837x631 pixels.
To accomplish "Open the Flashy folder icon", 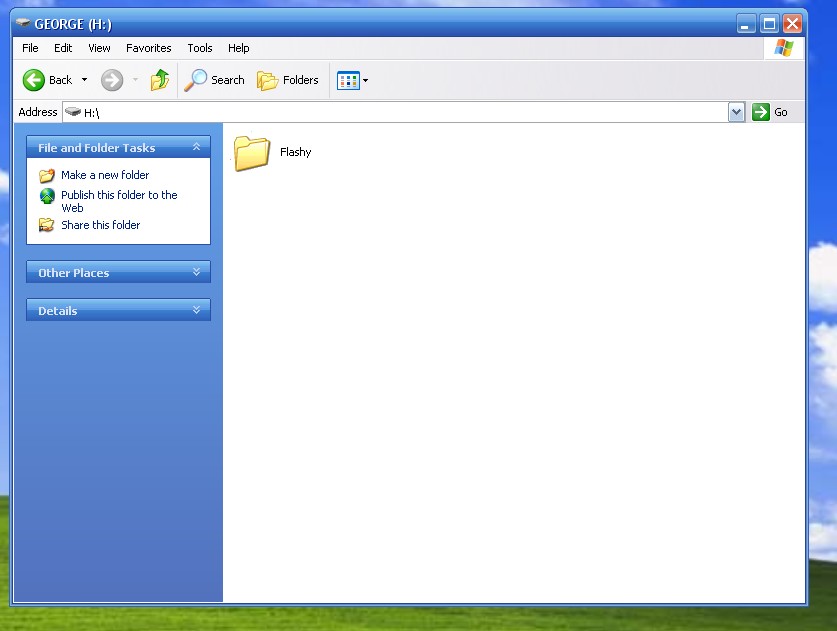I will click(x=252, y=152).
